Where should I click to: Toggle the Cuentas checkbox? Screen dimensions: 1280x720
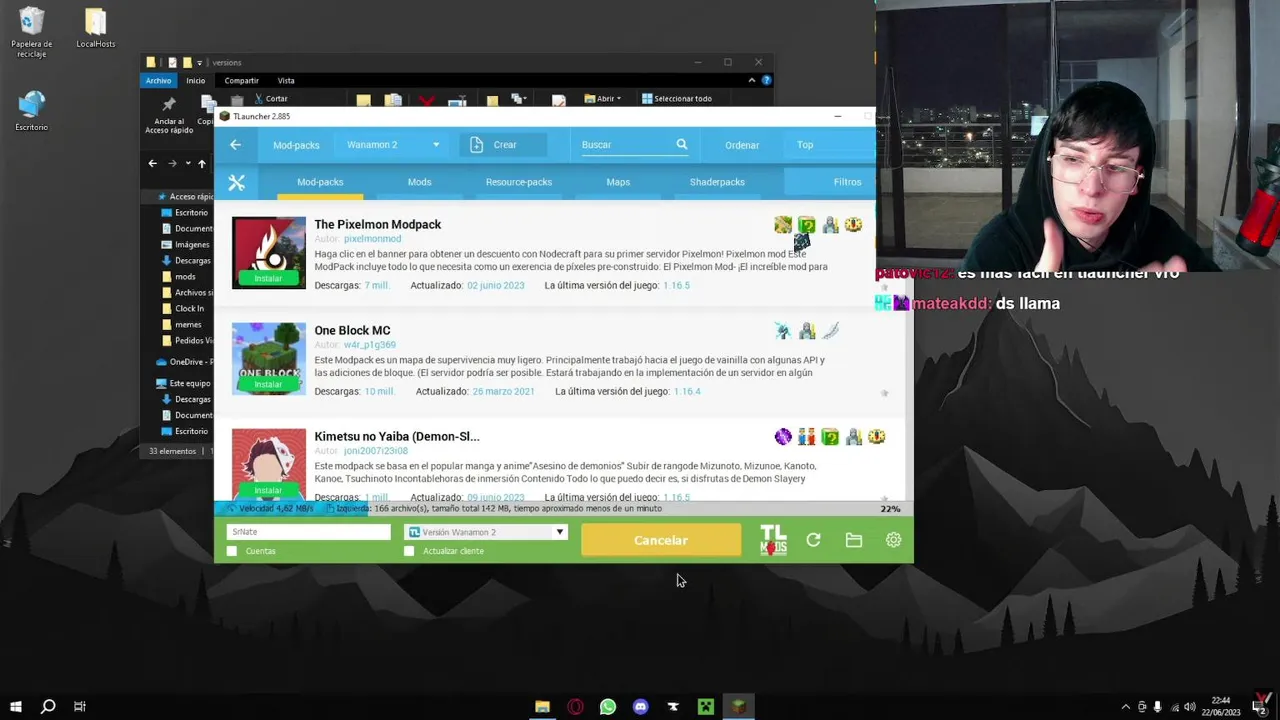pyautogui.click(x=232, y=551)
